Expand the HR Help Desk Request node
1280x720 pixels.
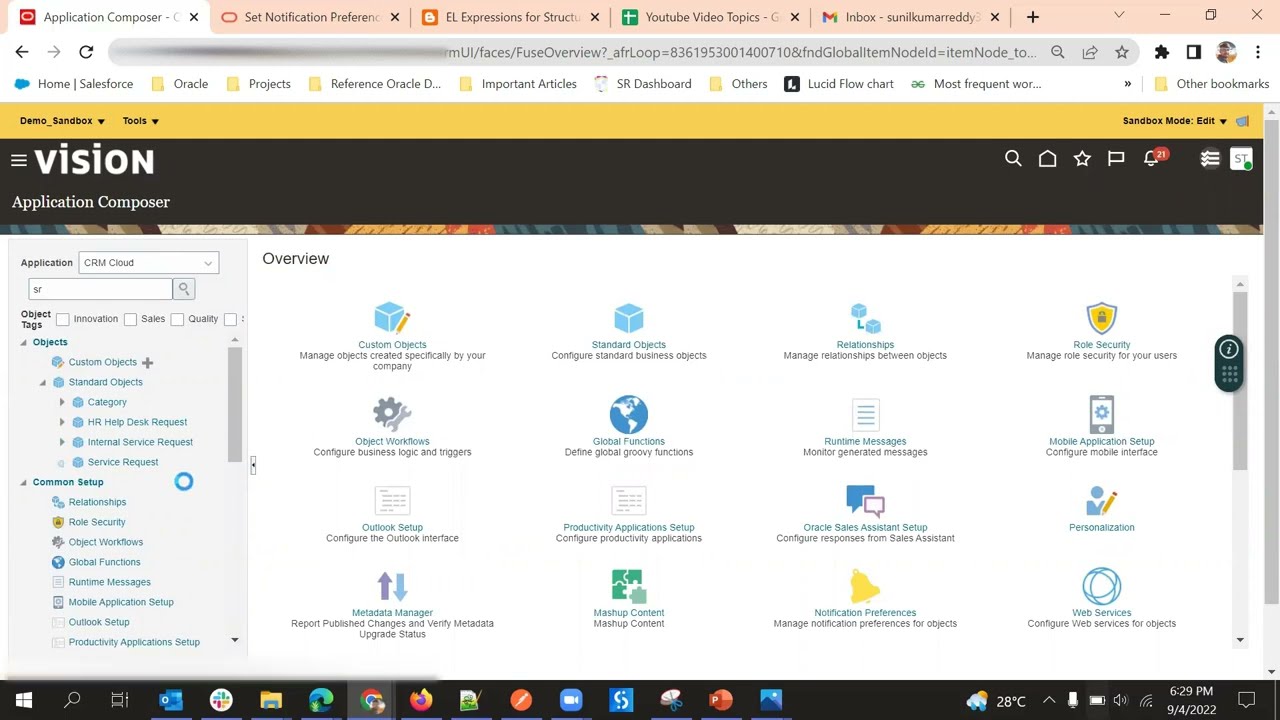(x=62, y=422)
